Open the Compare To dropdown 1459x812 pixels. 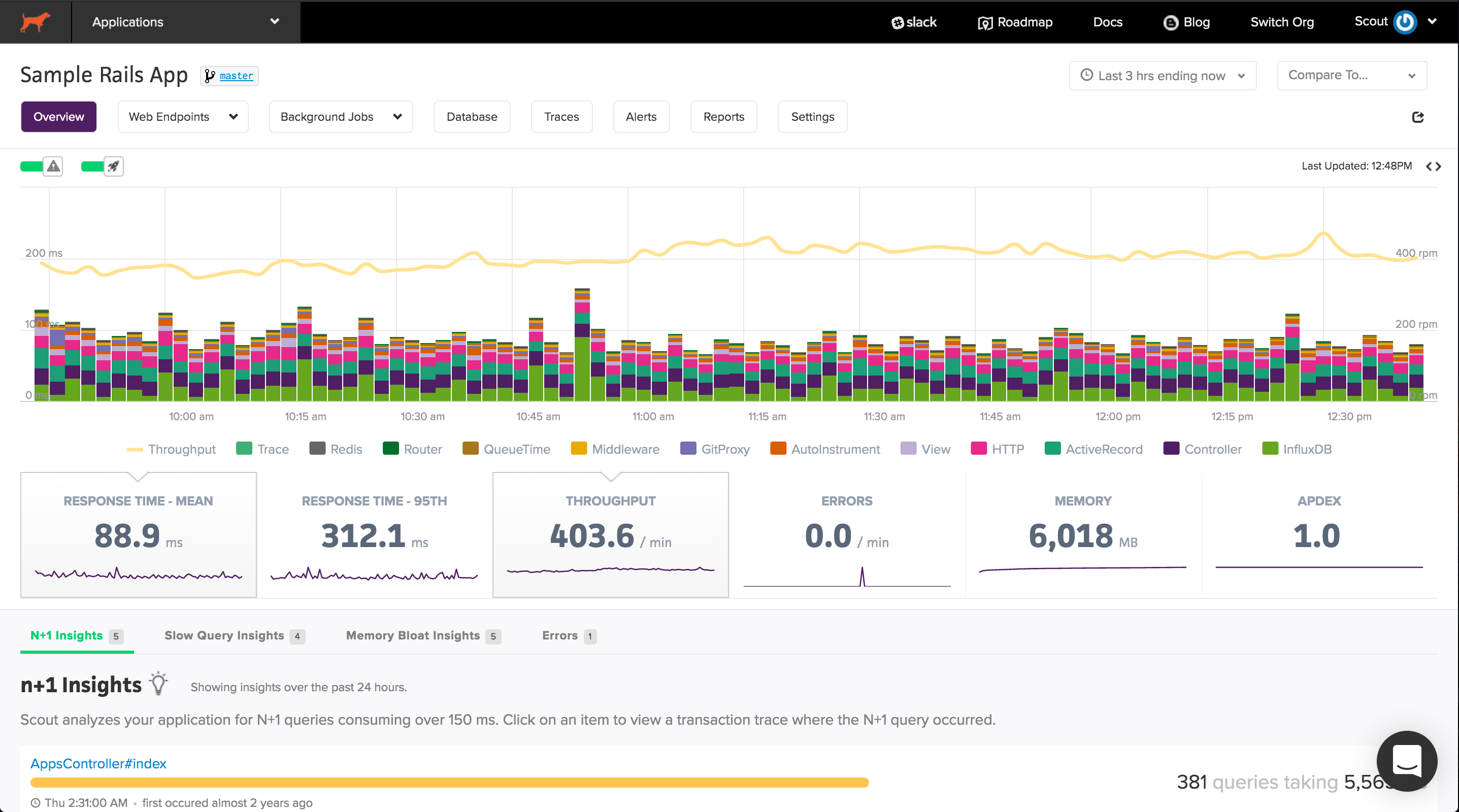[1351, 76]
